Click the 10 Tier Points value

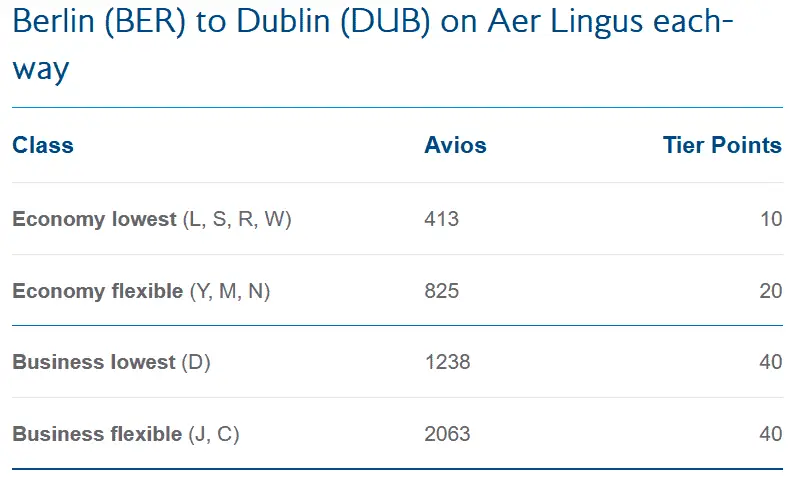tap(770, 219)
